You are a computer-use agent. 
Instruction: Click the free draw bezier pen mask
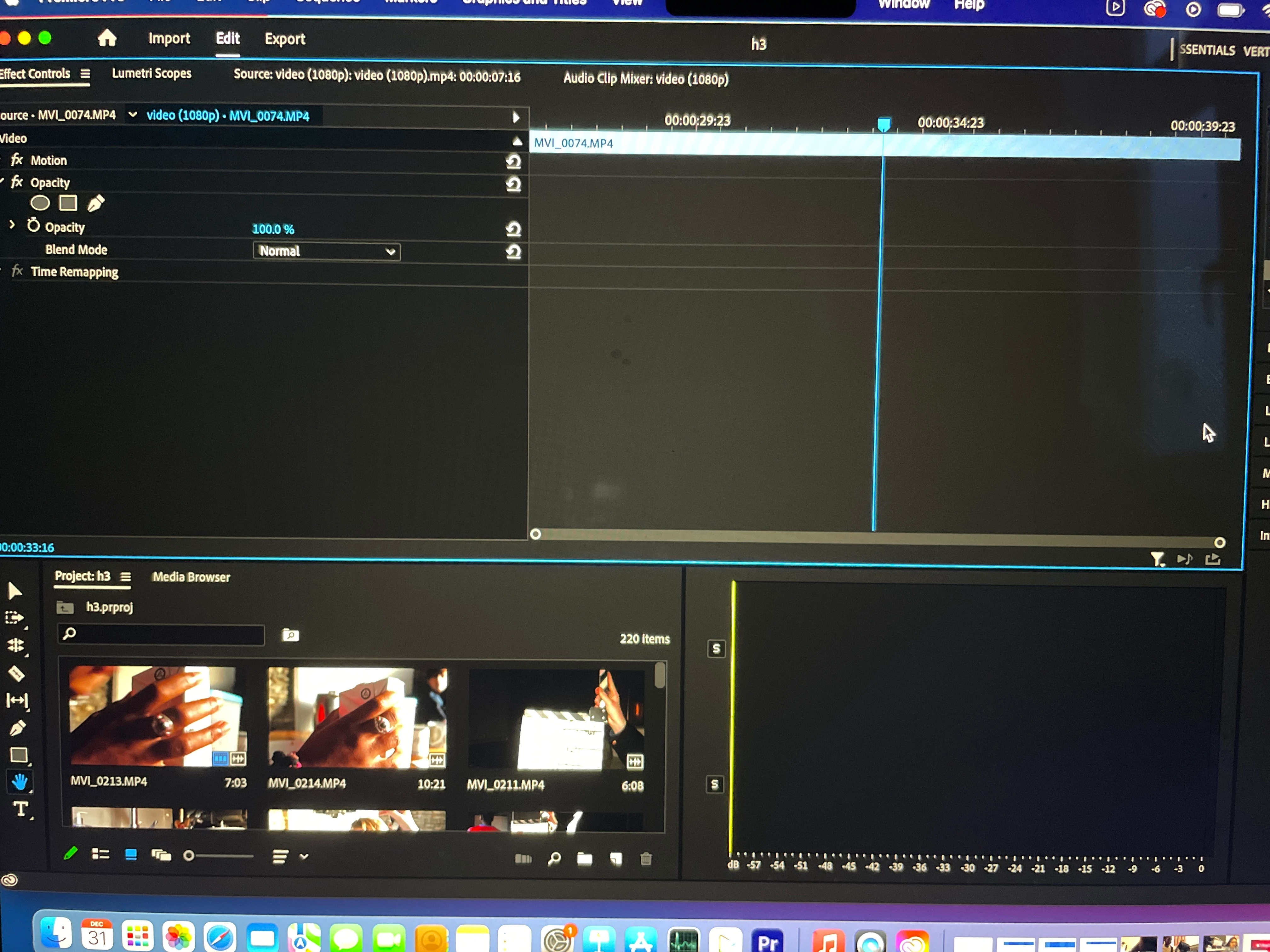pyautogui.click(x=96, y=203)
